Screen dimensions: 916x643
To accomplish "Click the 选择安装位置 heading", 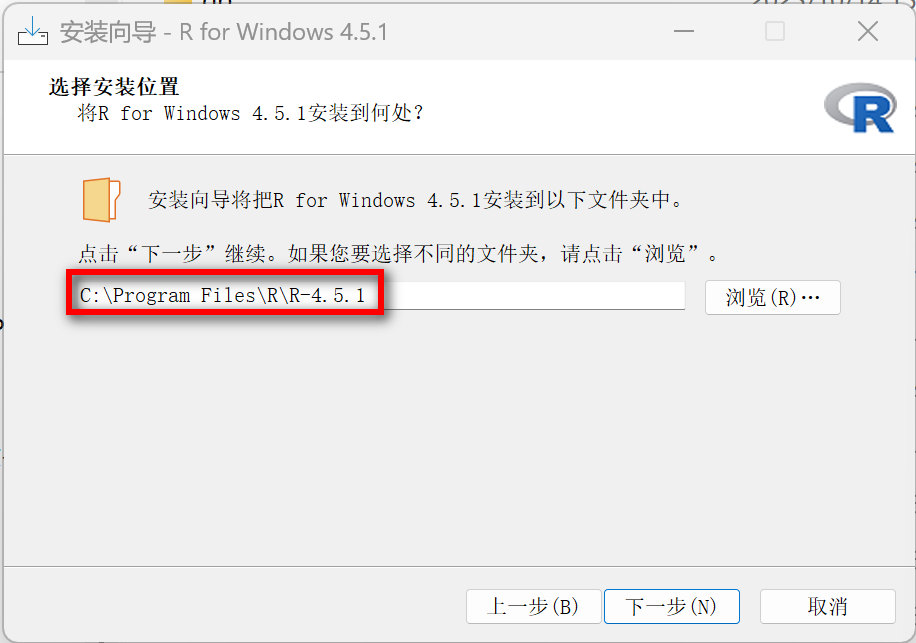I will [114, 87].
